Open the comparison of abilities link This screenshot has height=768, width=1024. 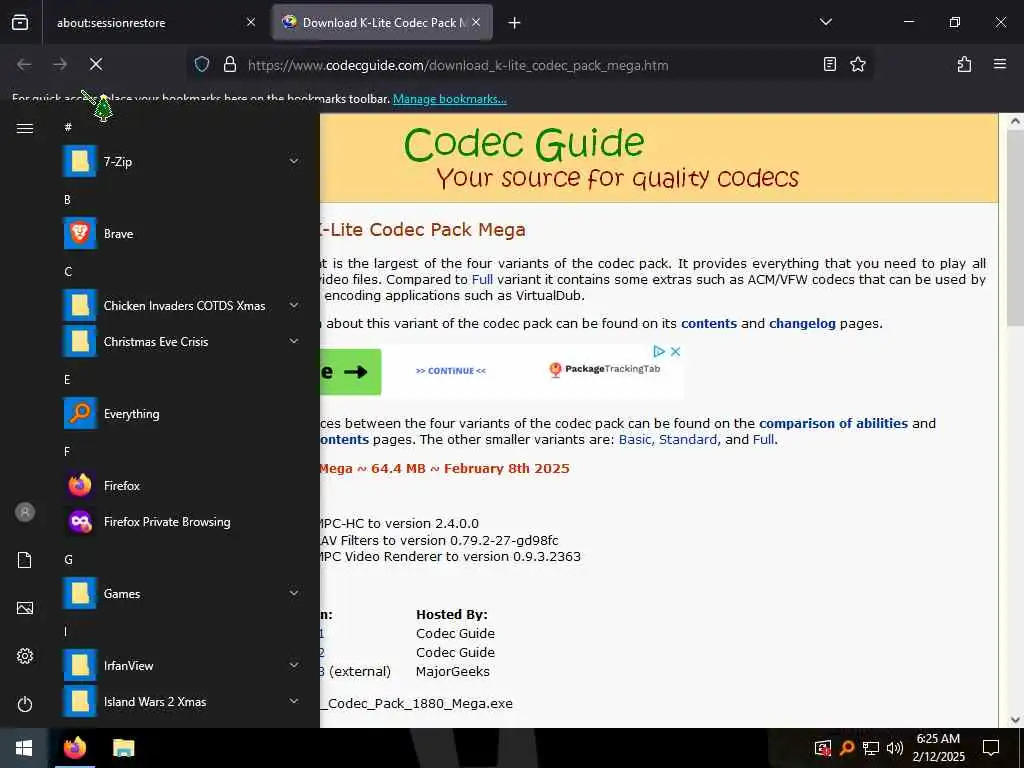833,423
